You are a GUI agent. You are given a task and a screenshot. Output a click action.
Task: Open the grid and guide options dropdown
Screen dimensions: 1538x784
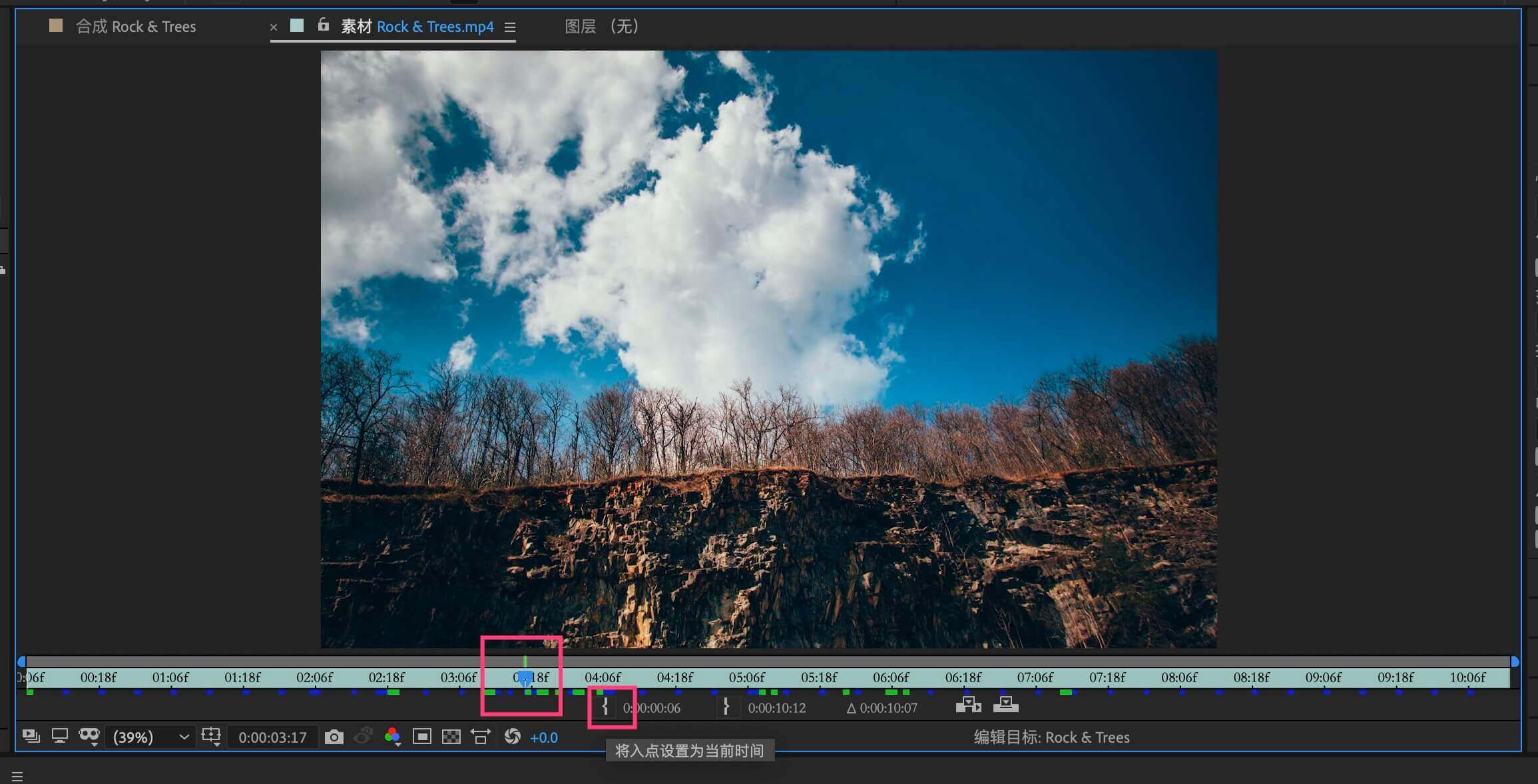pyautogui.click(x=211, y=737)
